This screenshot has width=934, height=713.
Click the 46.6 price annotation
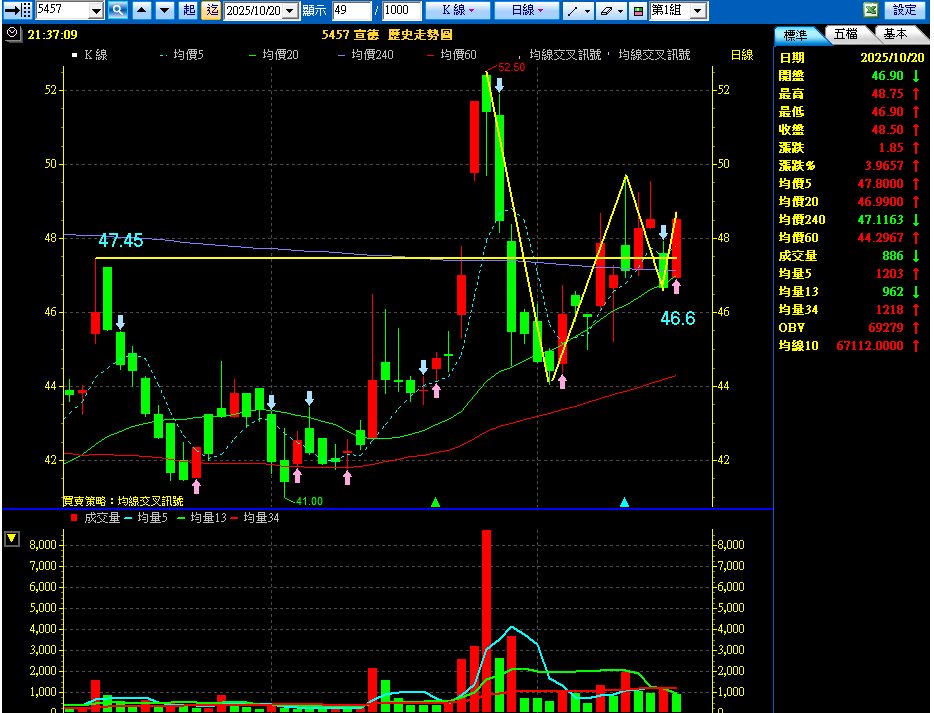(678, 318)
